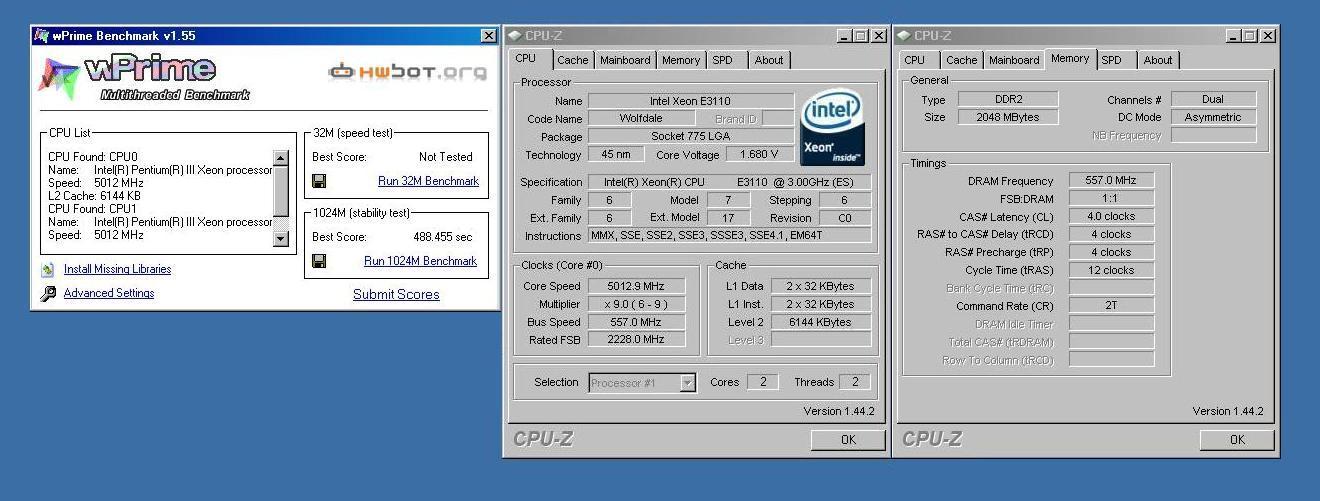Open Cache tab in second CPU-Z window
Image resolution: width=1320 pixels, height=501 pixels.
pyautogui.click(x=962, y=60)
